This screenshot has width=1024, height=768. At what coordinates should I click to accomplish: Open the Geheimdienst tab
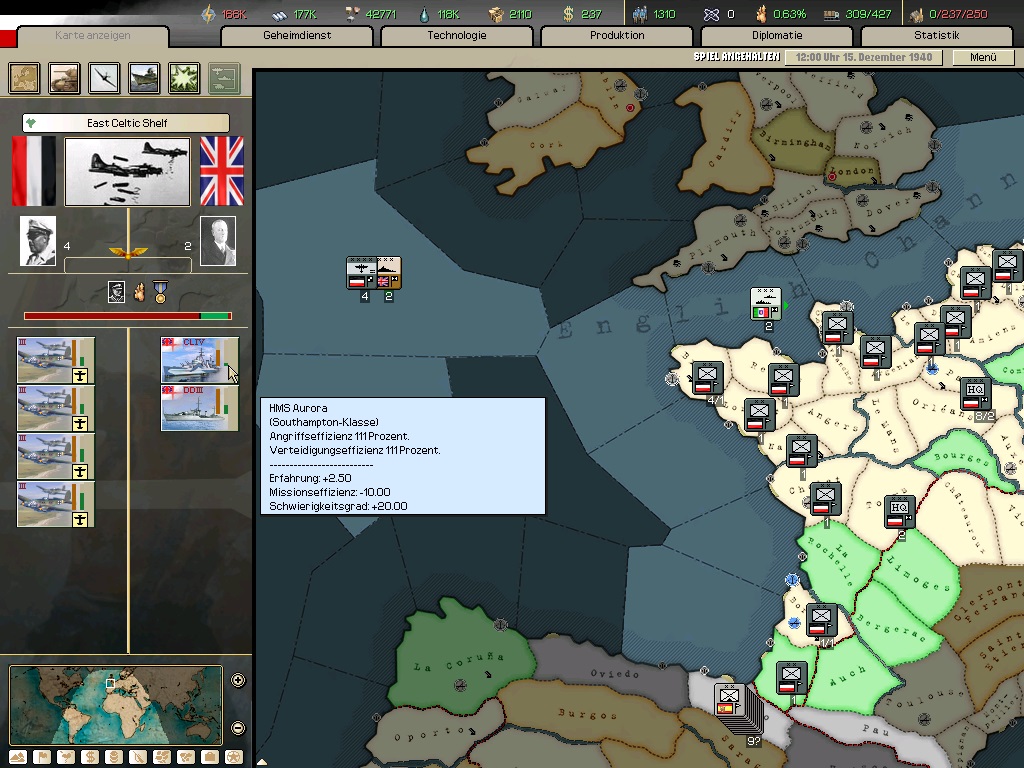point(297,36)
